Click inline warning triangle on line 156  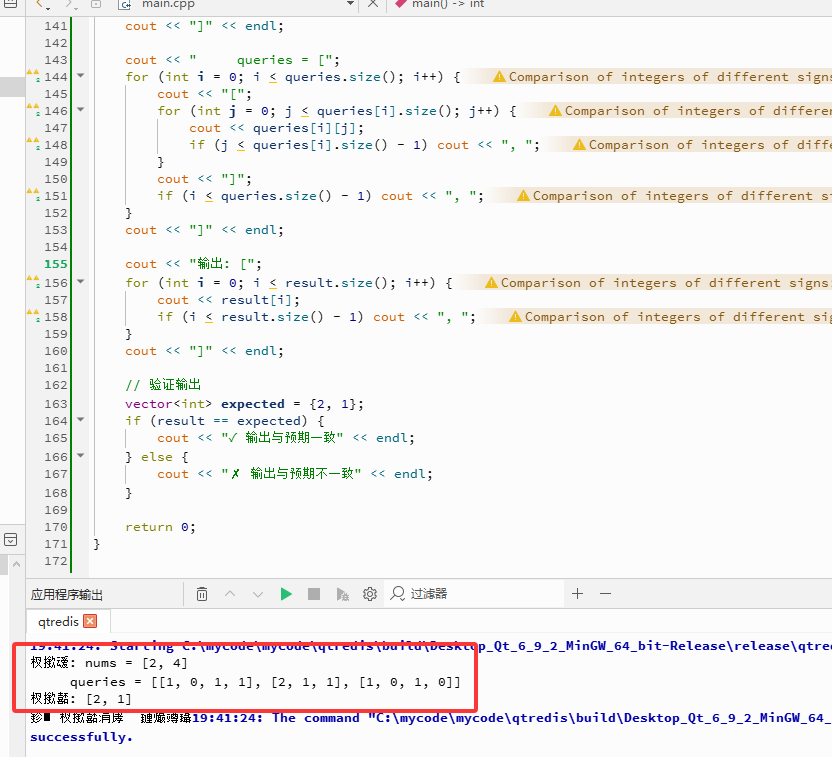click(491, 283)
